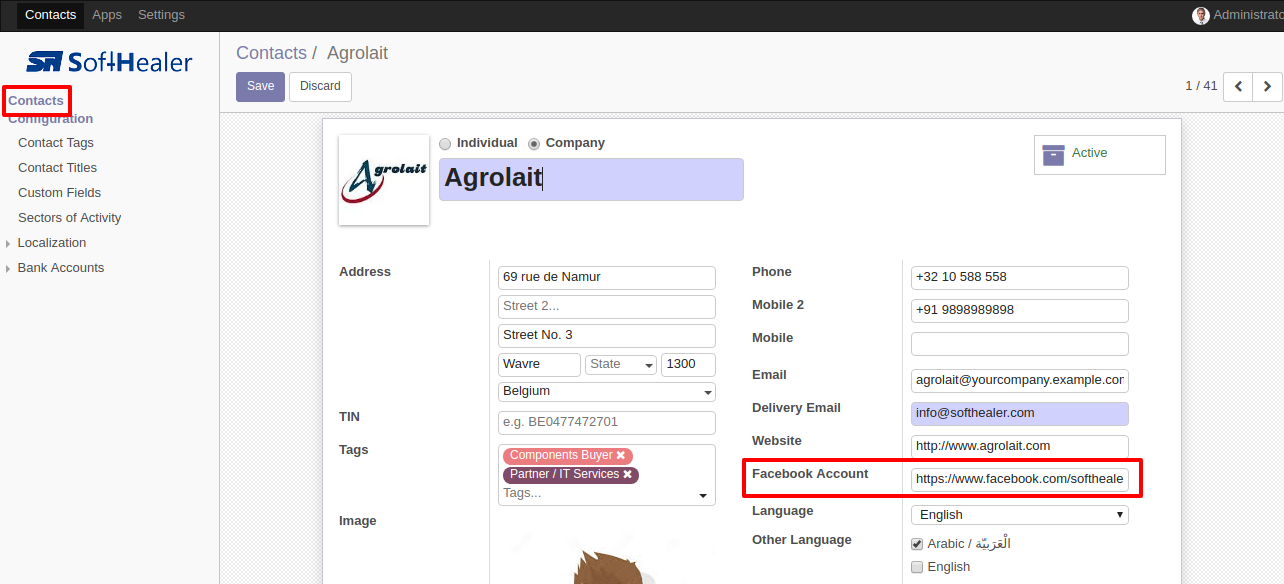Click the Administrator user menu
The width and height of the screenshot is (1284, 584).
(x=1238, y=15)
